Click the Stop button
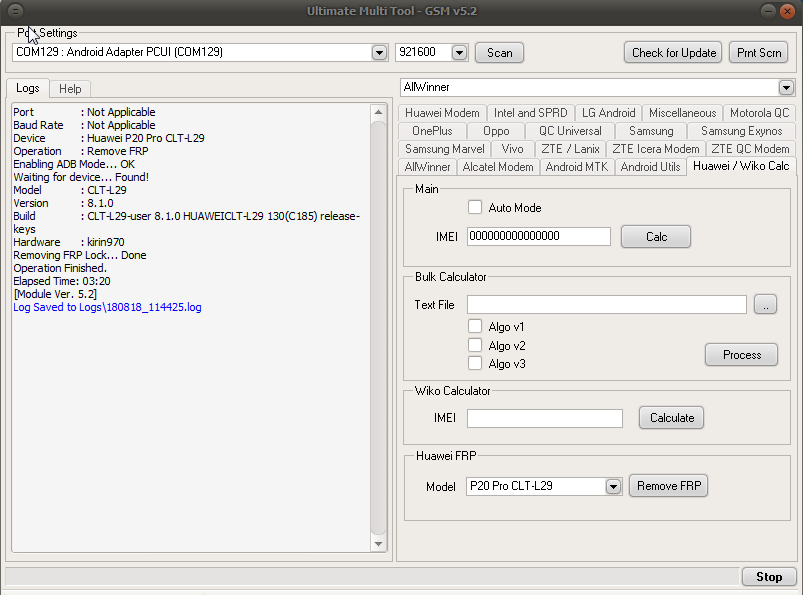Viewport: 803px width, 595px height. [x=769, y=577]
